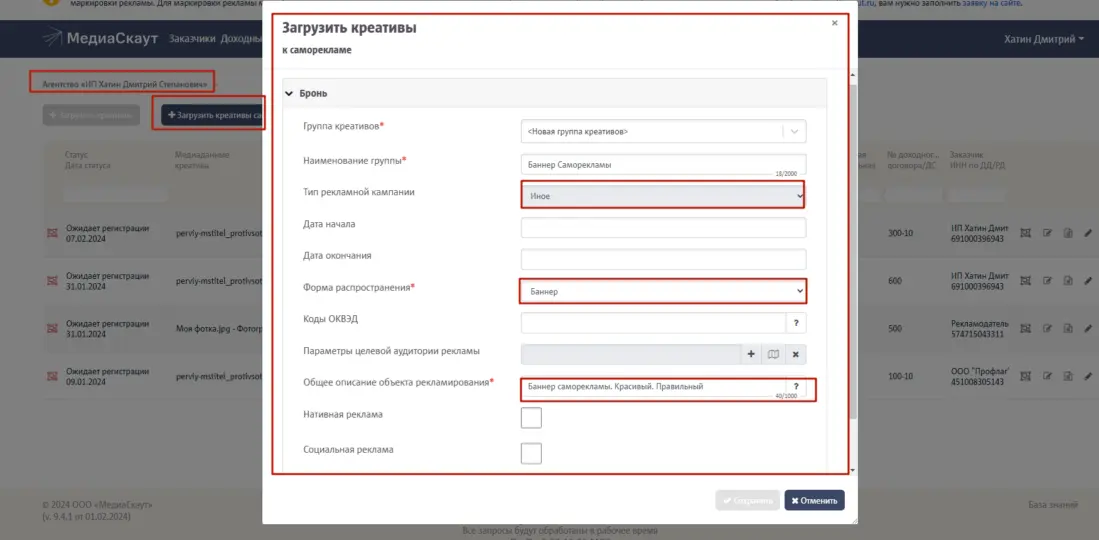Open the Хатин Дмитрий user menu
This screenshot has width=1099, height=540.
coord(1044,39)
